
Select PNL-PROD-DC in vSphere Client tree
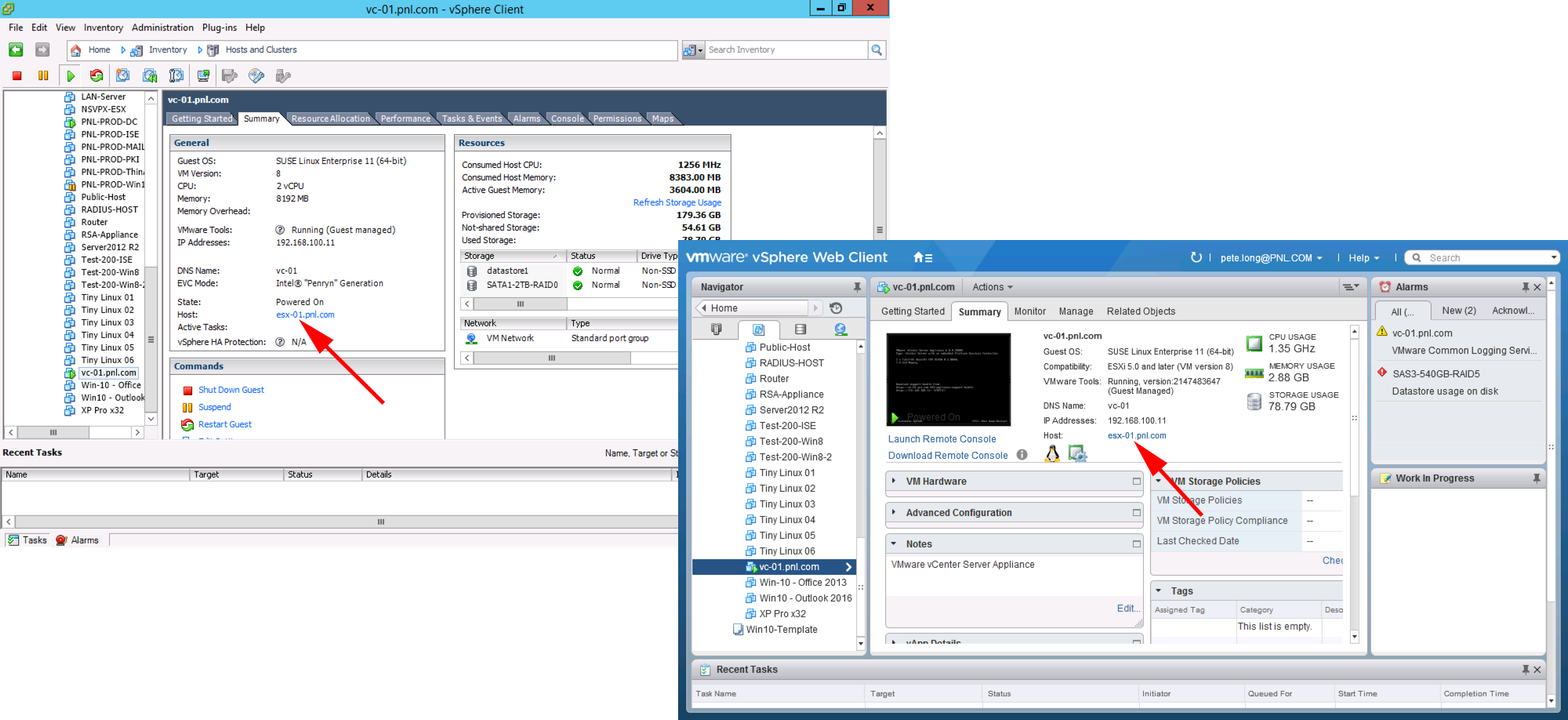point(108,122)
